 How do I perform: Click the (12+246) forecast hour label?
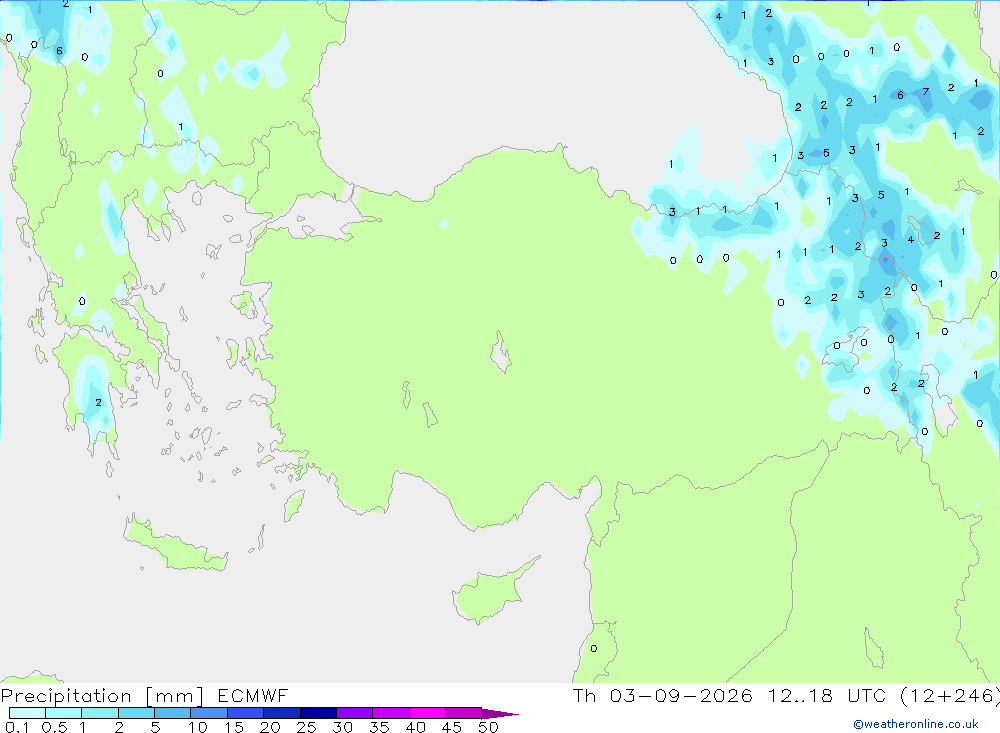[950, 696]
